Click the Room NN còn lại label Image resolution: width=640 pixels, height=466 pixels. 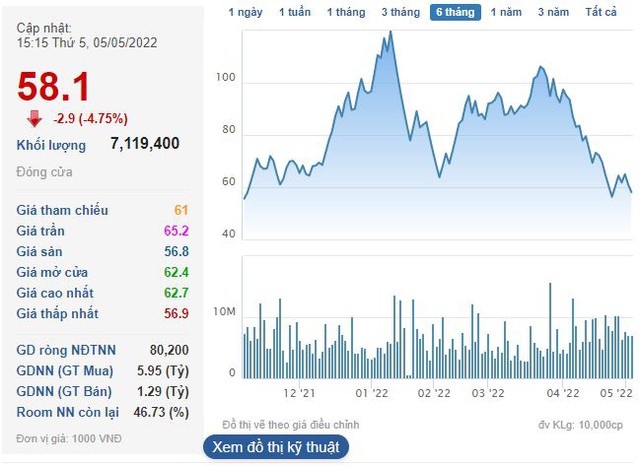[x=67, y=412]
